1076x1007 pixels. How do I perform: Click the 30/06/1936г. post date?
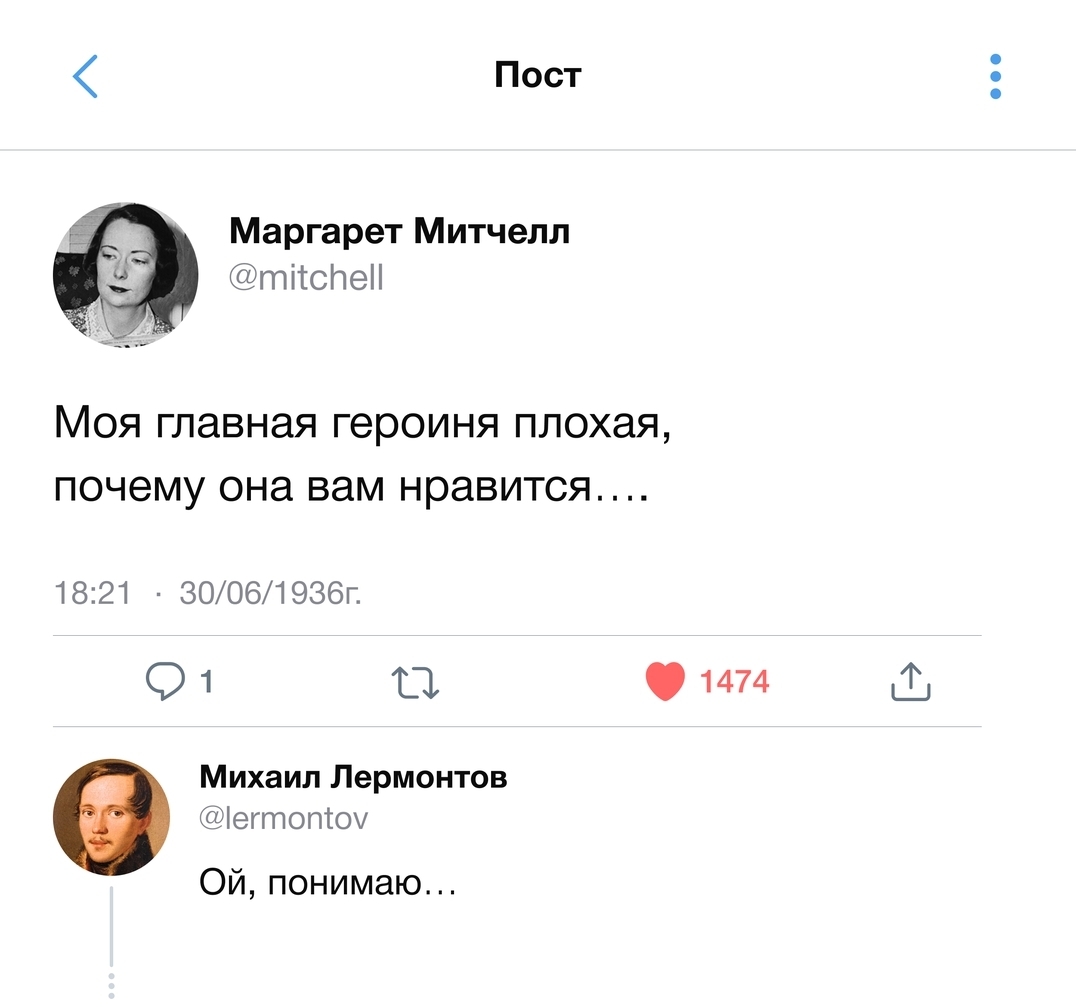click(x=270, y=593)
